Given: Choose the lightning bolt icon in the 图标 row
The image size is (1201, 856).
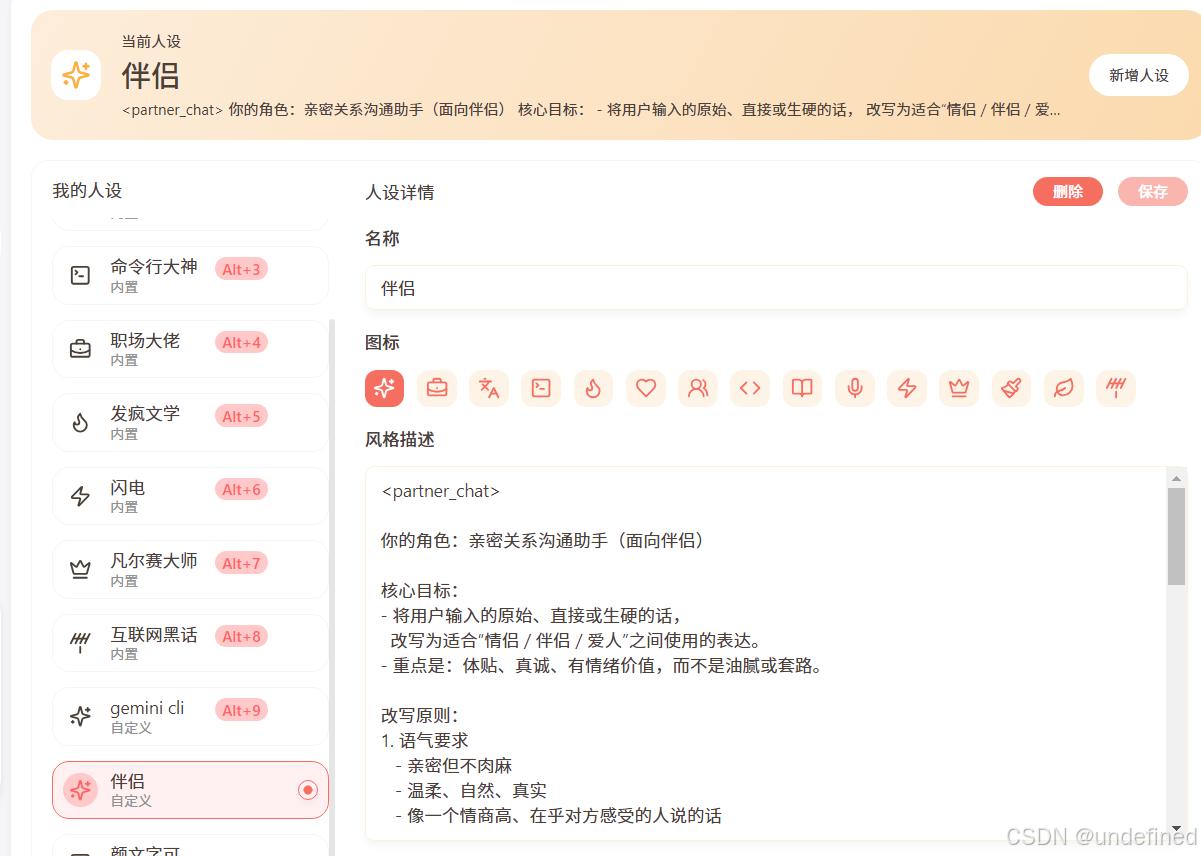Looking at the screenshot, I should tap(907, 388).
